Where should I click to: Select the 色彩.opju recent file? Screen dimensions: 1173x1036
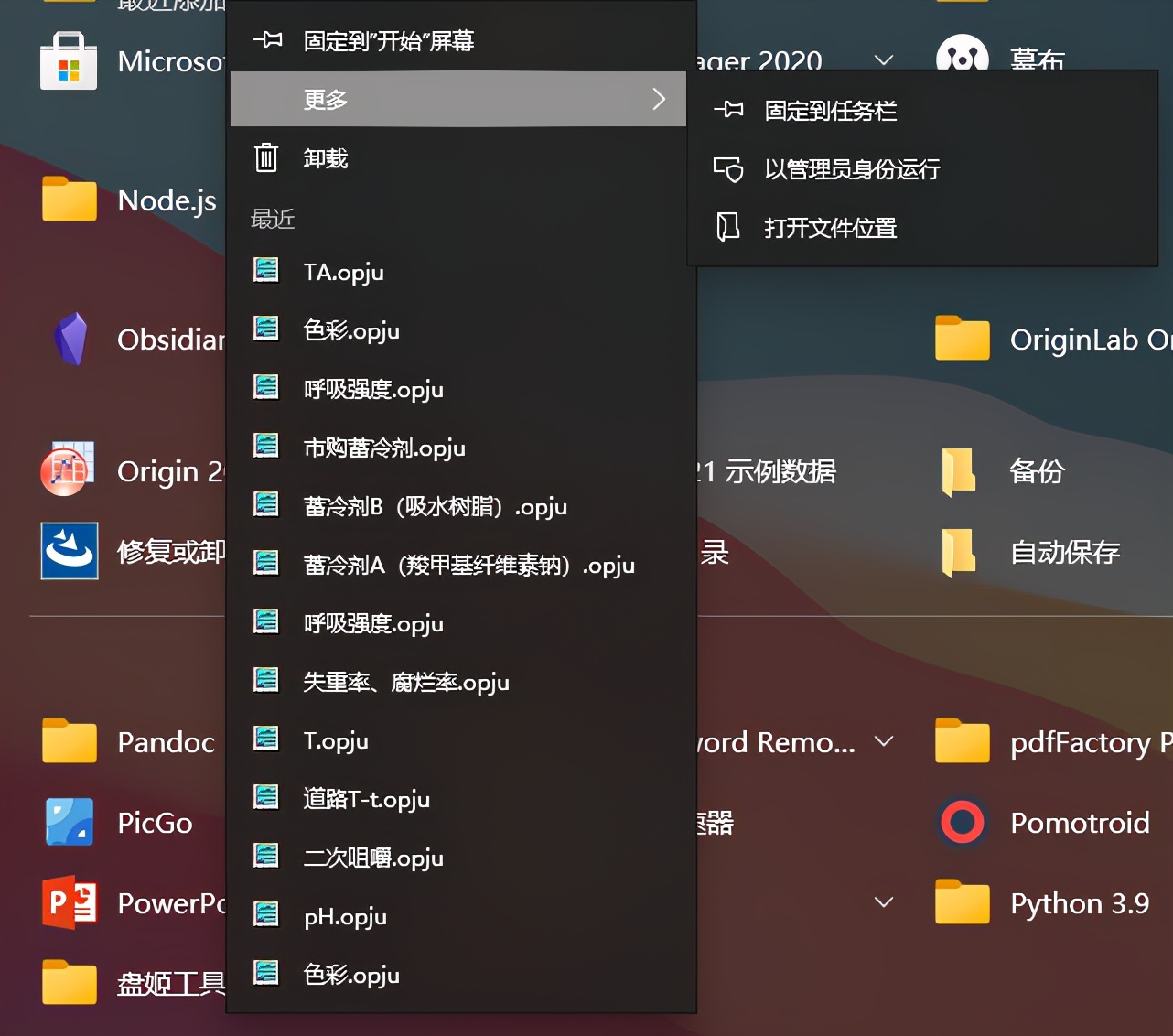[351, 330]
